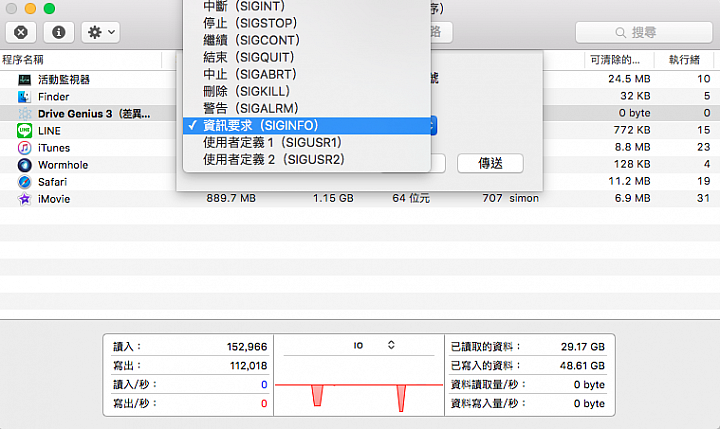Select checked 資訊要求 (SIGINFO) entry
The height and width of the screenshot is (429, 720).
point(306,125)
